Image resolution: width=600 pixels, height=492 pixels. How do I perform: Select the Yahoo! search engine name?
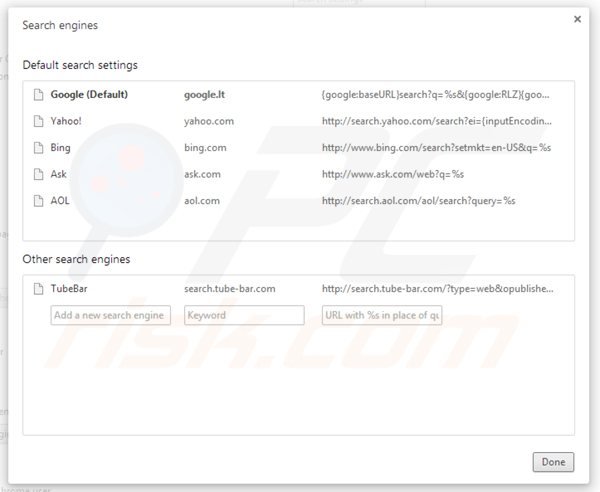tap(66, 121)
